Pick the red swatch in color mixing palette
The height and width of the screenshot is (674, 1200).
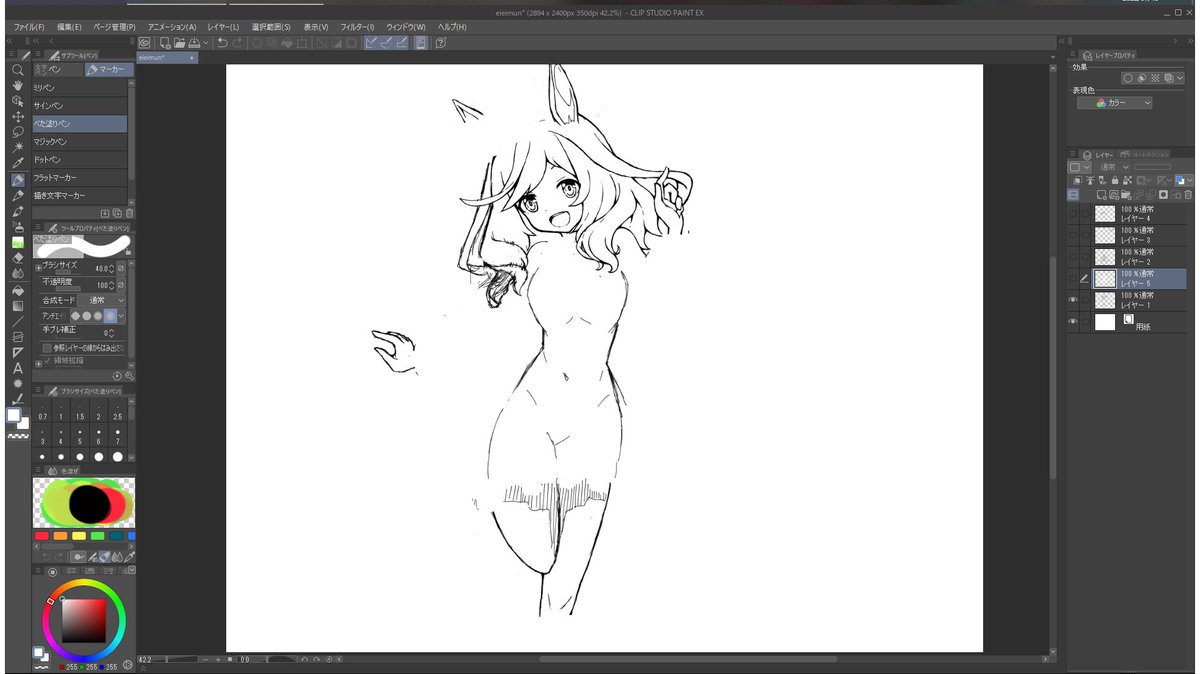tap(42, 536)
